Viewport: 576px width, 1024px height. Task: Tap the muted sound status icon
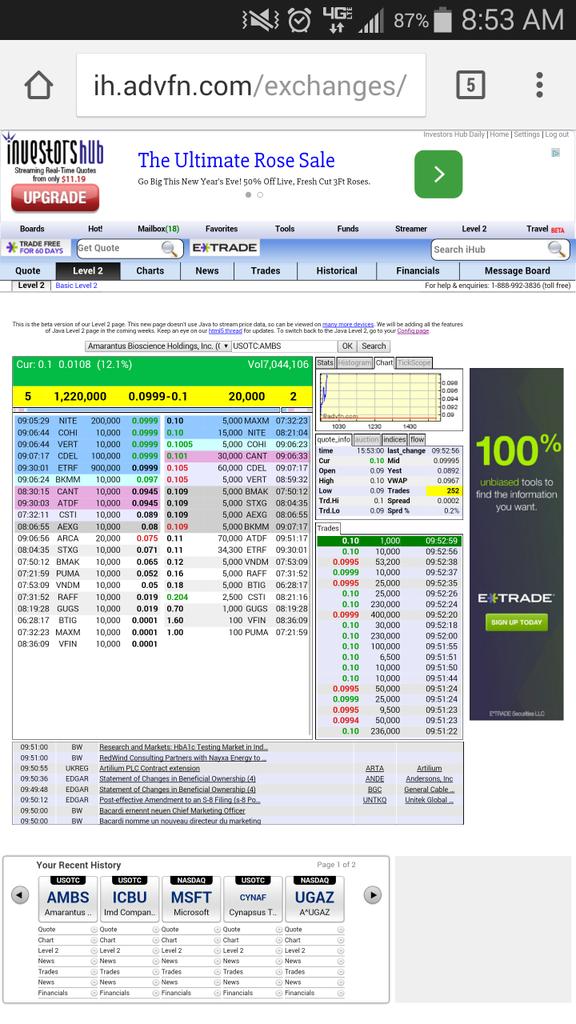pos(260,20)
